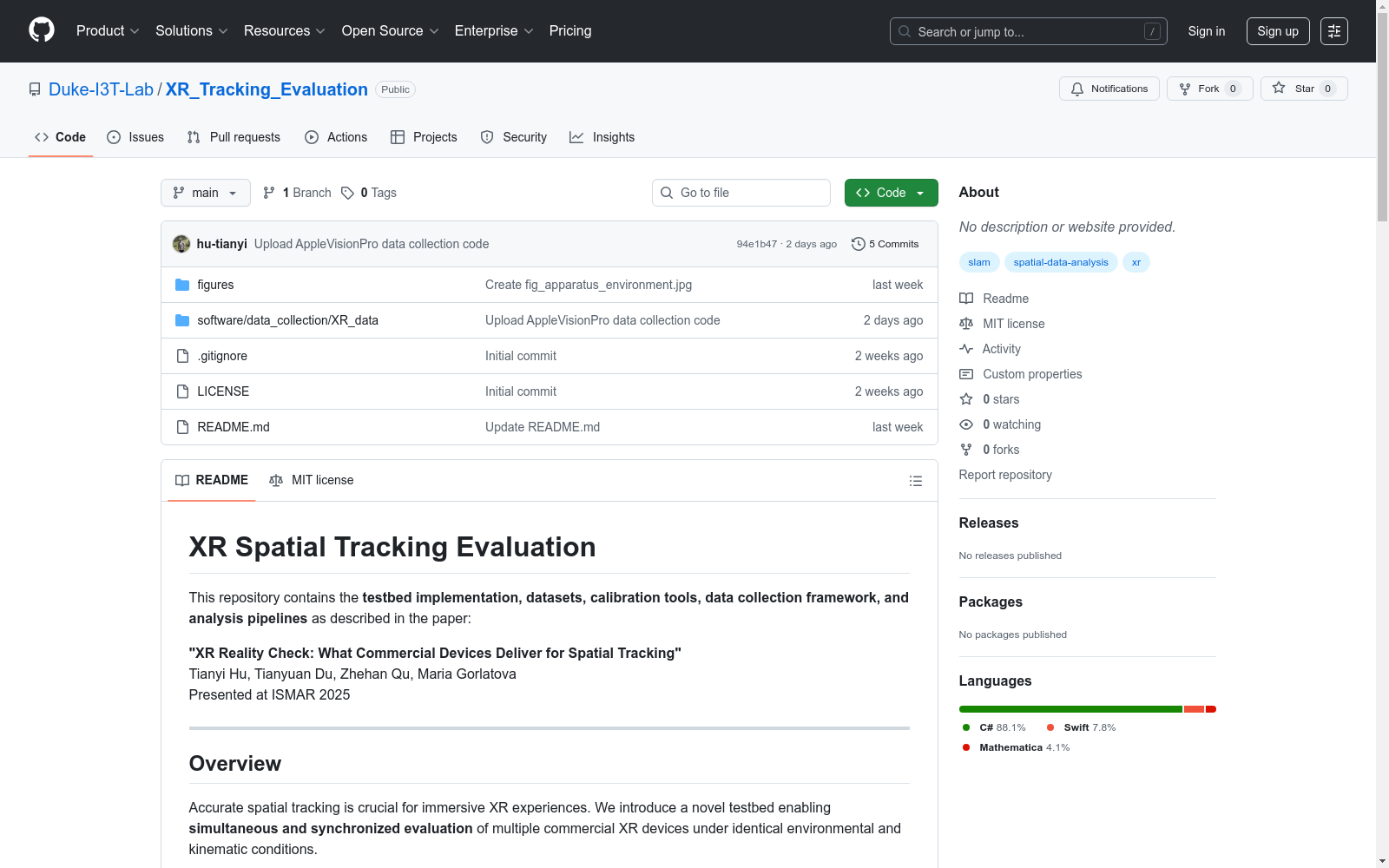Open the Report repository link
This screenshot has width=1389, height=868.
tap(1005, 475)
